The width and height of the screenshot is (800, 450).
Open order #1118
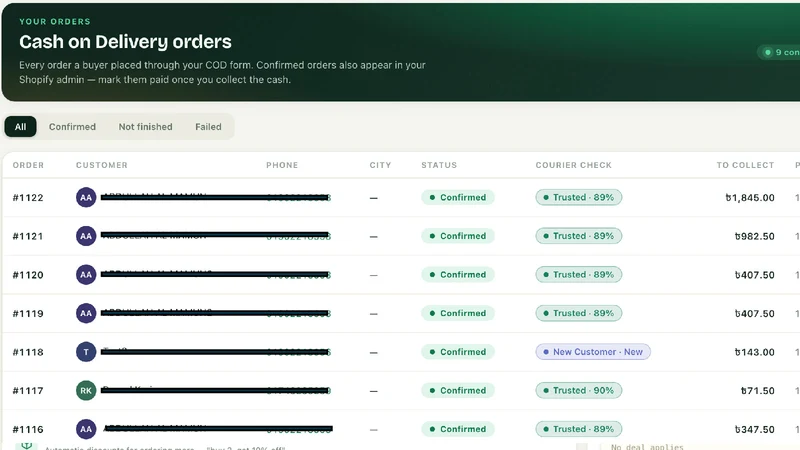[28, 352]
